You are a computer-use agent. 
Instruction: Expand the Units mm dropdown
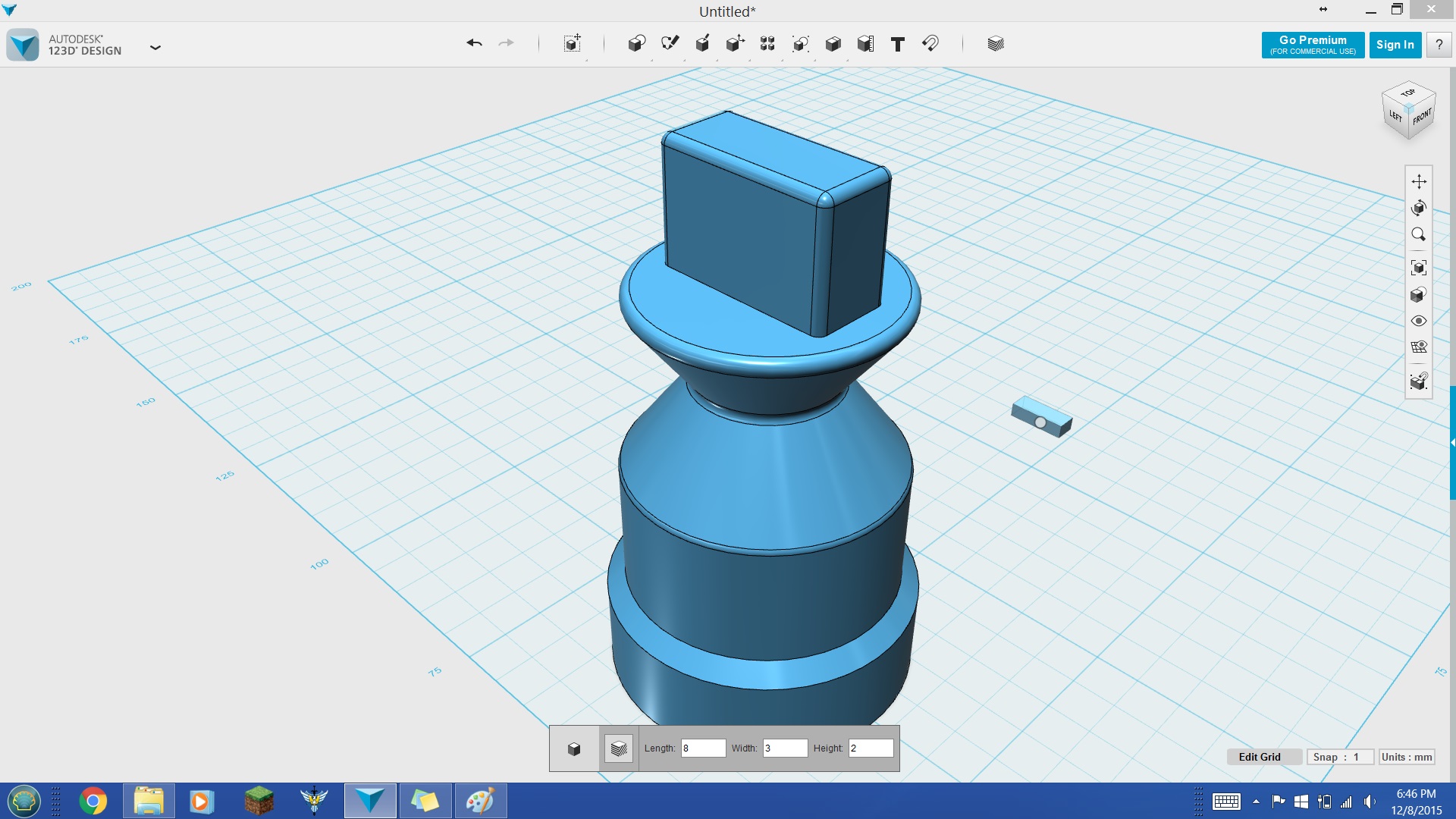(x=1407, y=757)
